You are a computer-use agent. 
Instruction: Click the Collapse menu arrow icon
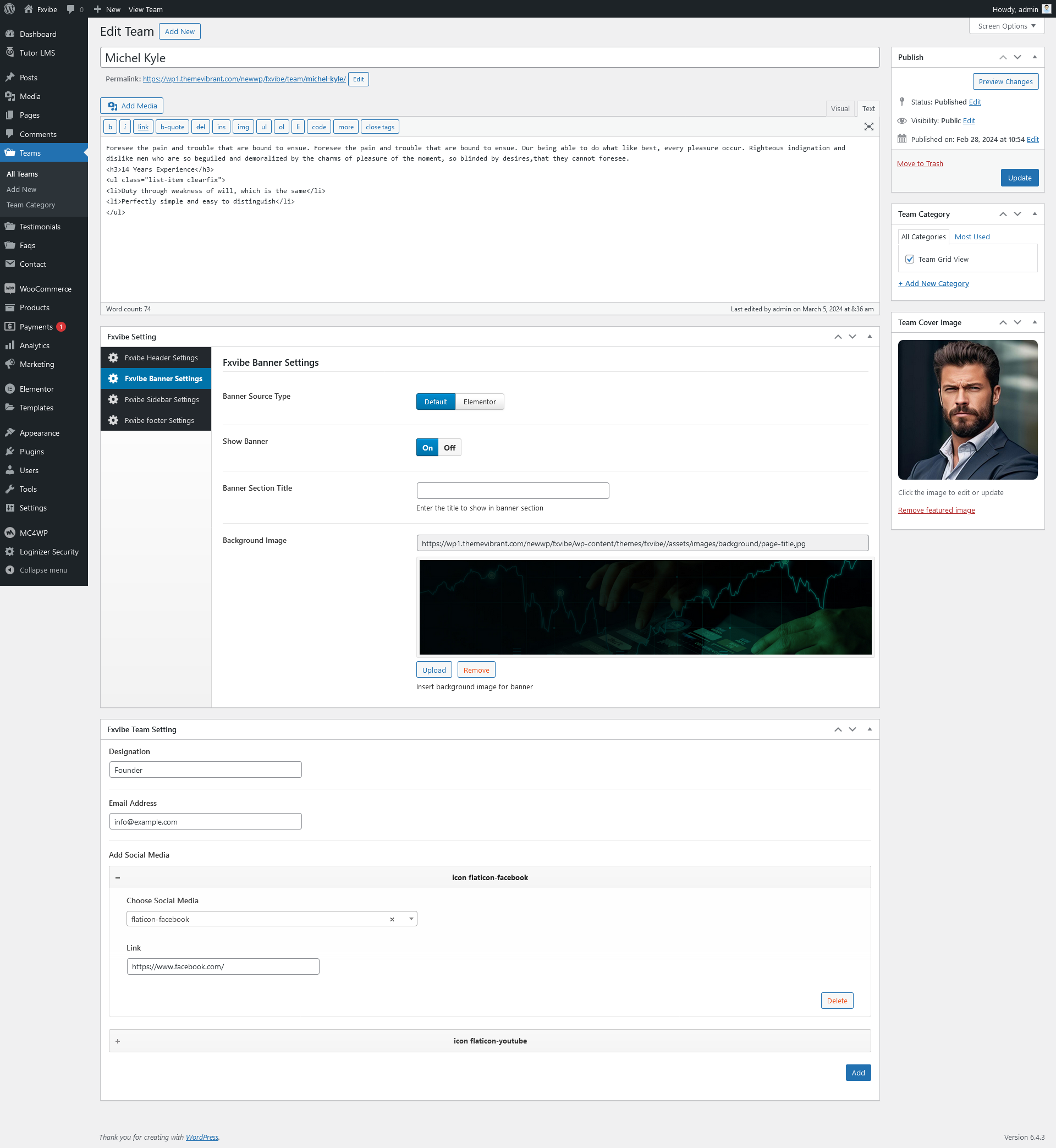click(x=10, y=570)
